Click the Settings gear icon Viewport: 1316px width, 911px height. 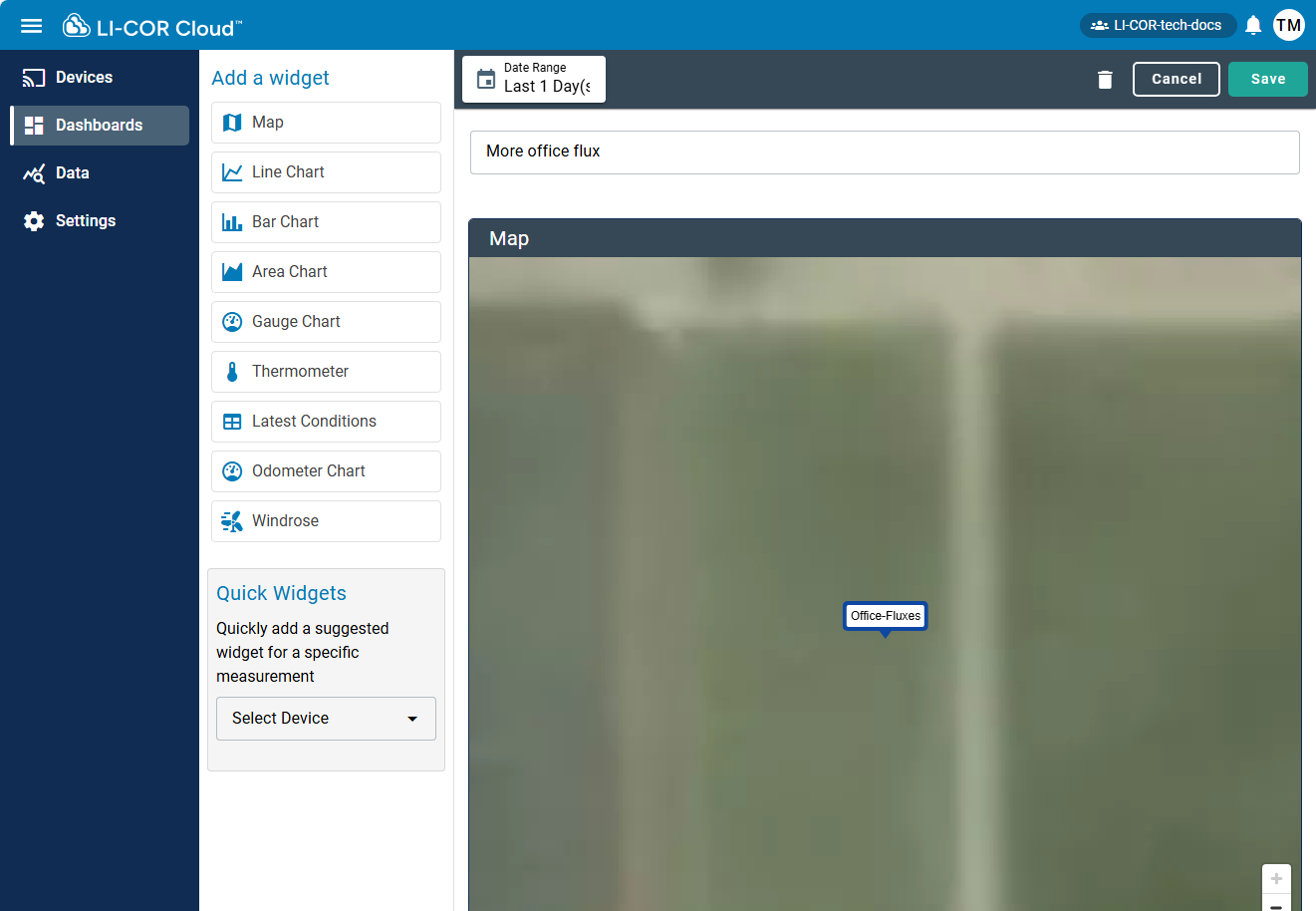(x=34, y=221)
